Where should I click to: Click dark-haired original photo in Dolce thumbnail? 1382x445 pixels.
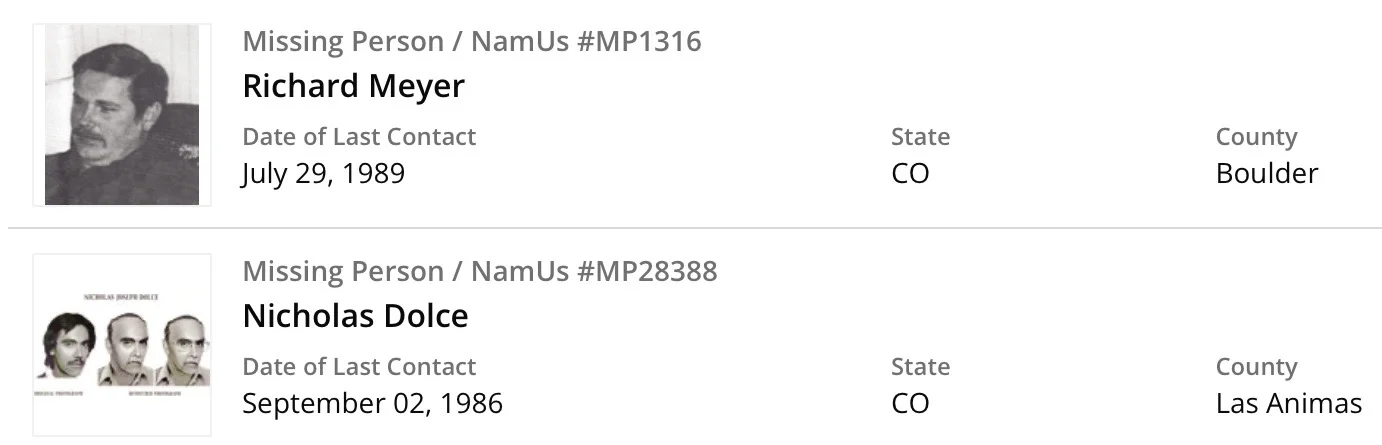click(x=68, y=345)
